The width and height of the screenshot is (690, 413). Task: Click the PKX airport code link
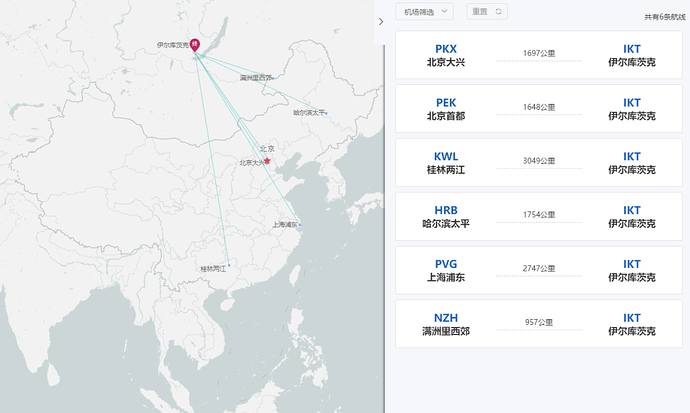[x=446, y=48]
